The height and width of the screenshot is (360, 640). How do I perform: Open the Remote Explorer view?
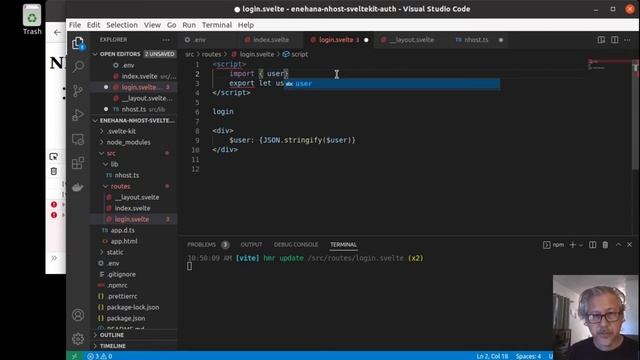[78, 139]
